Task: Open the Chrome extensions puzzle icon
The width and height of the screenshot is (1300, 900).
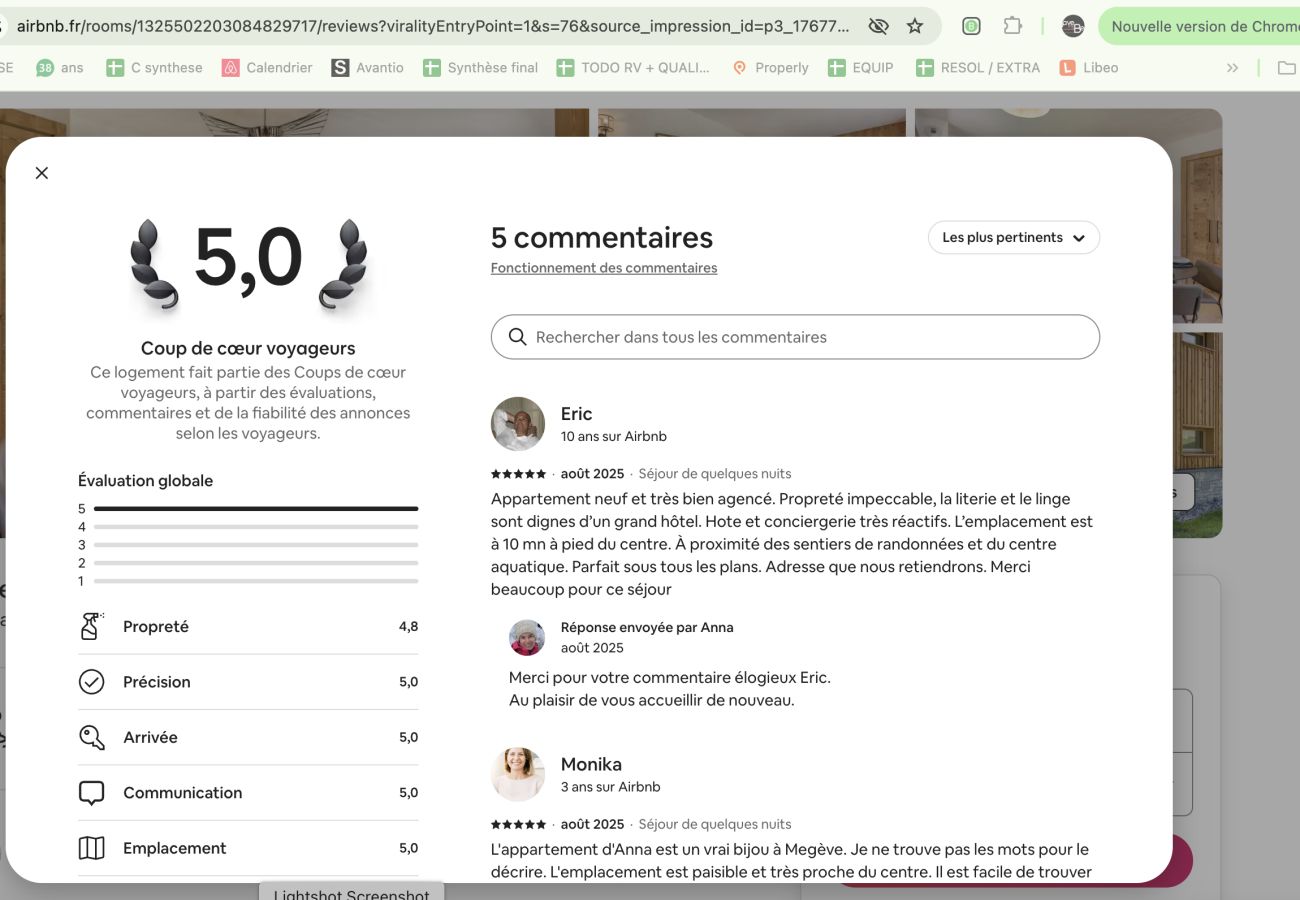Action: tap(1012, 27)
